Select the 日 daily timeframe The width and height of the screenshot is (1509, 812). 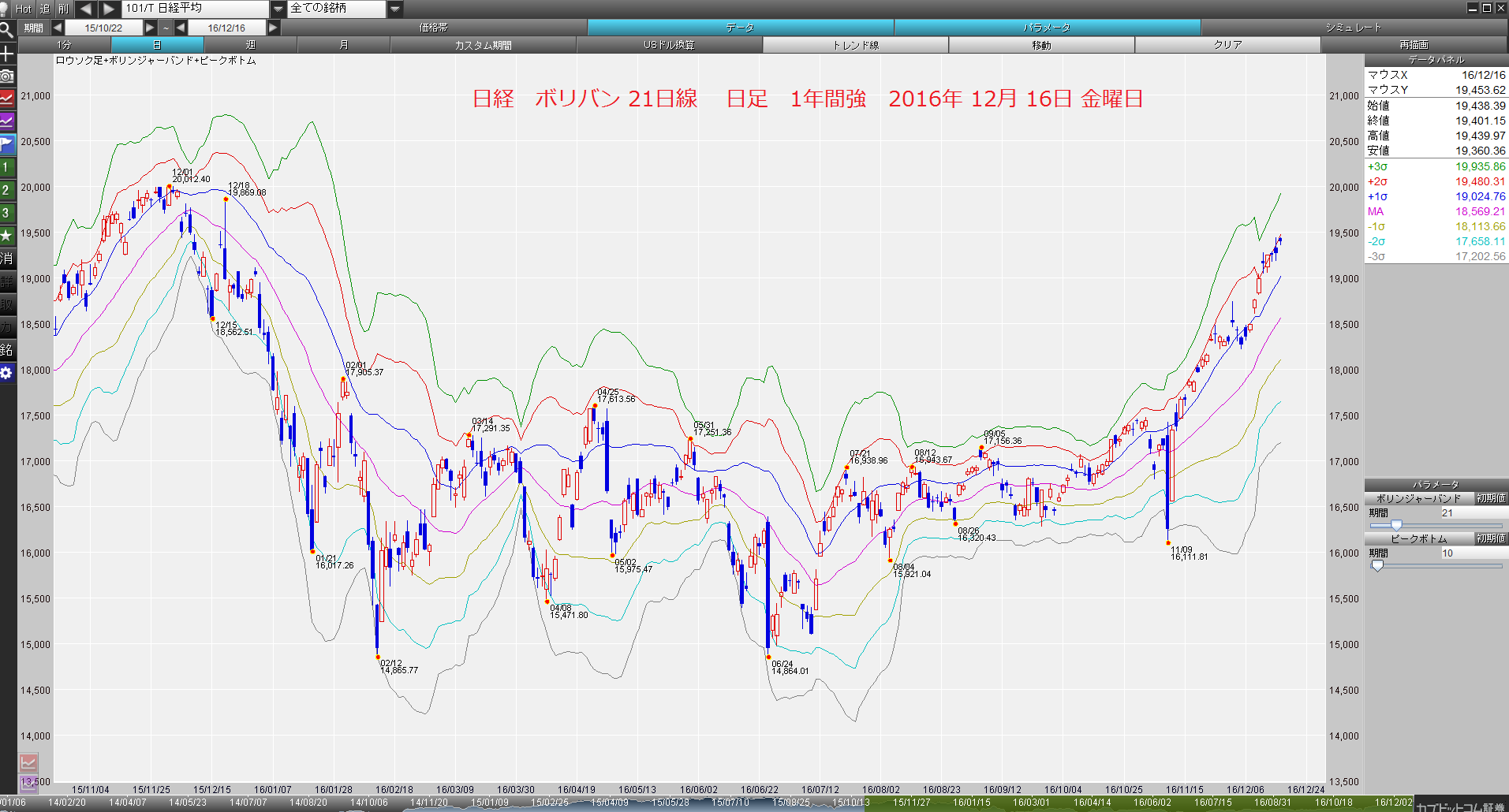click(x=157, y=45)
